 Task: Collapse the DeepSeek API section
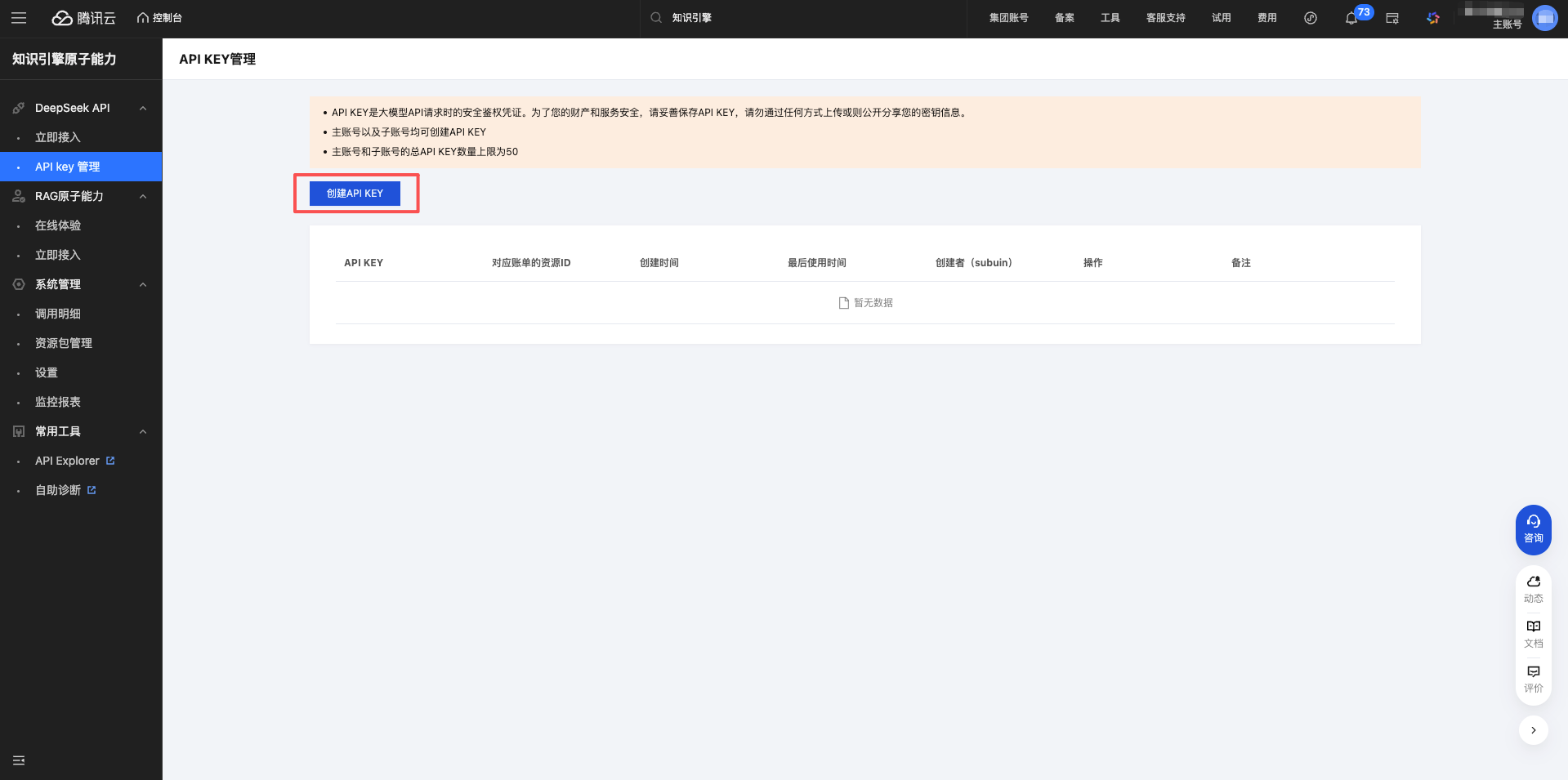[x=144, y=107]
